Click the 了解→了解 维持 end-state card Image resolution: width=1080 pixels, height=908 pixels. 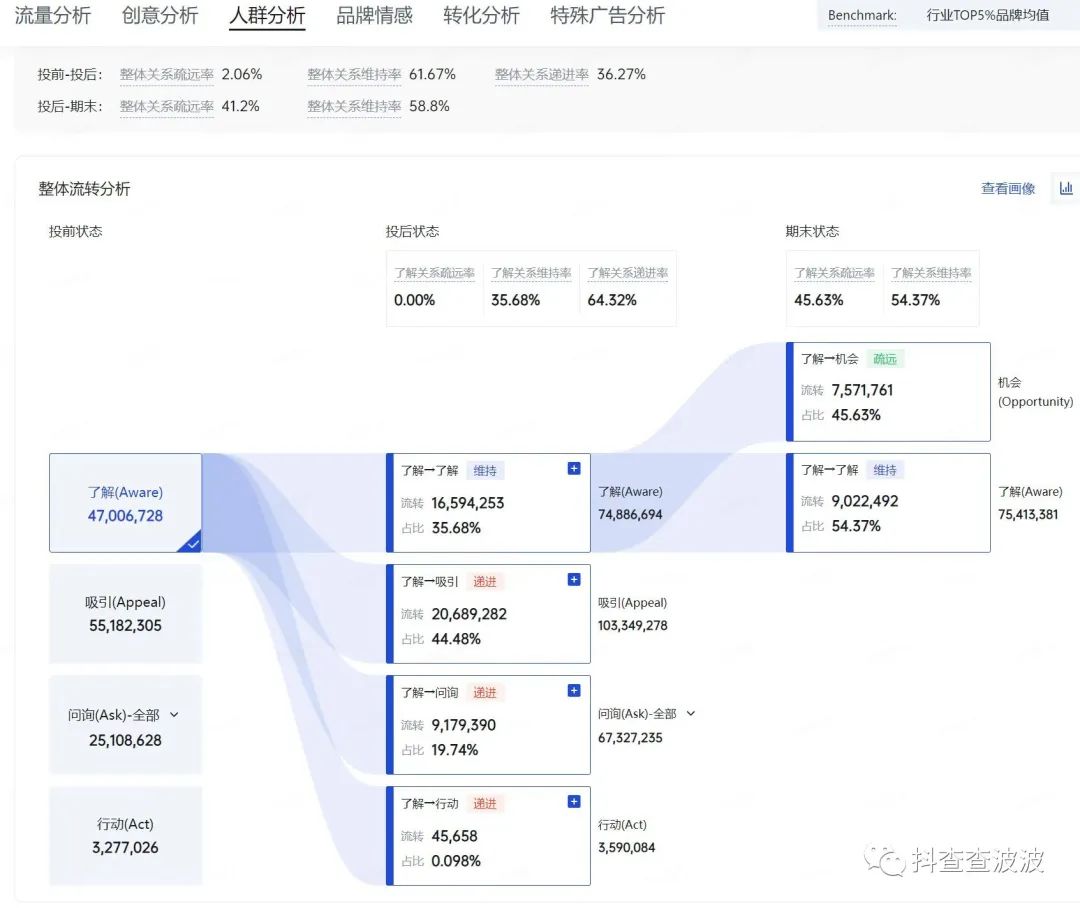(x=888, y=503)
